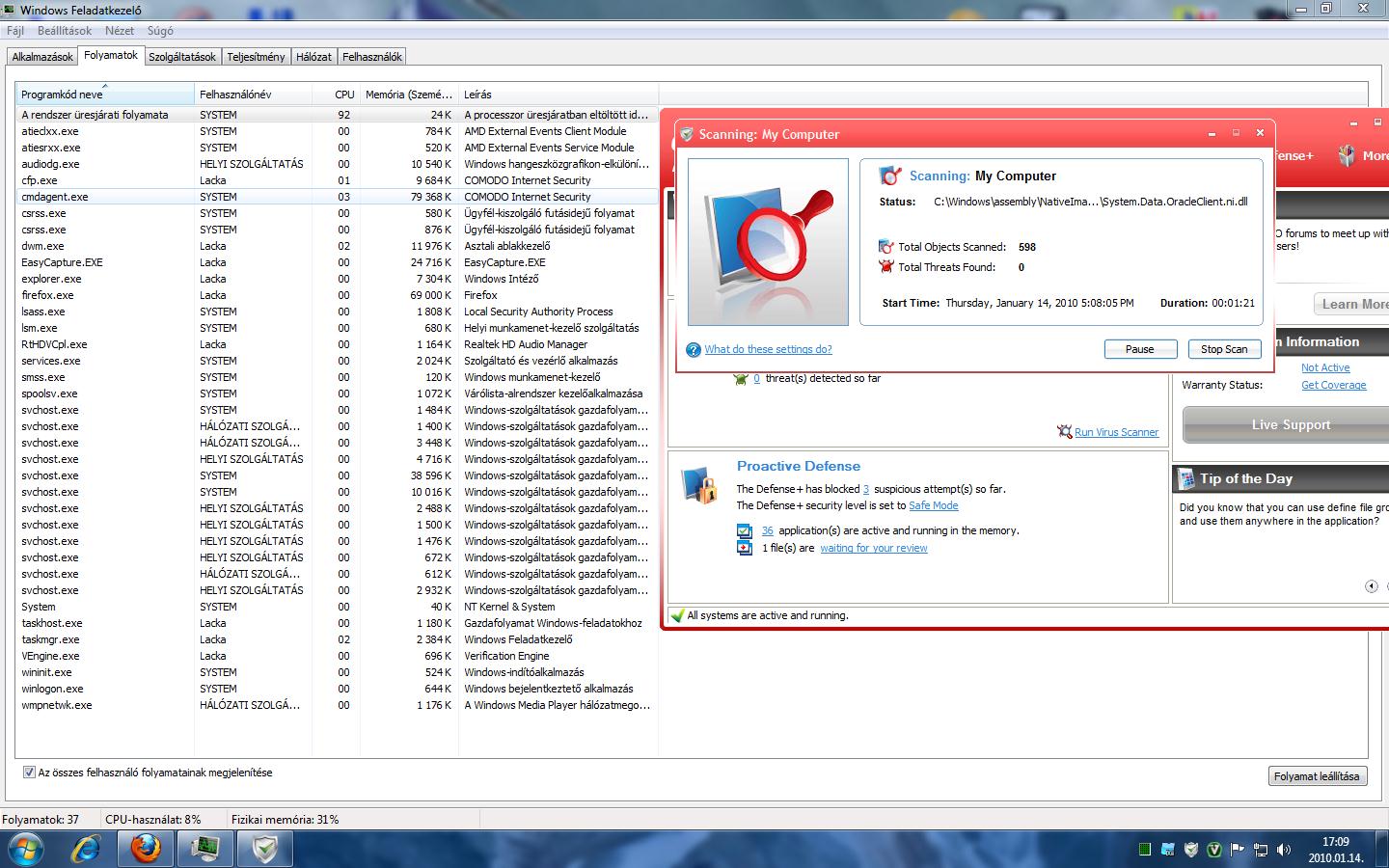Image resolution: width=1389 pixels, height=868 pixels.
Task: Select the explorer.exe process row
Action: pyautogui.click(x=337, y=279)
